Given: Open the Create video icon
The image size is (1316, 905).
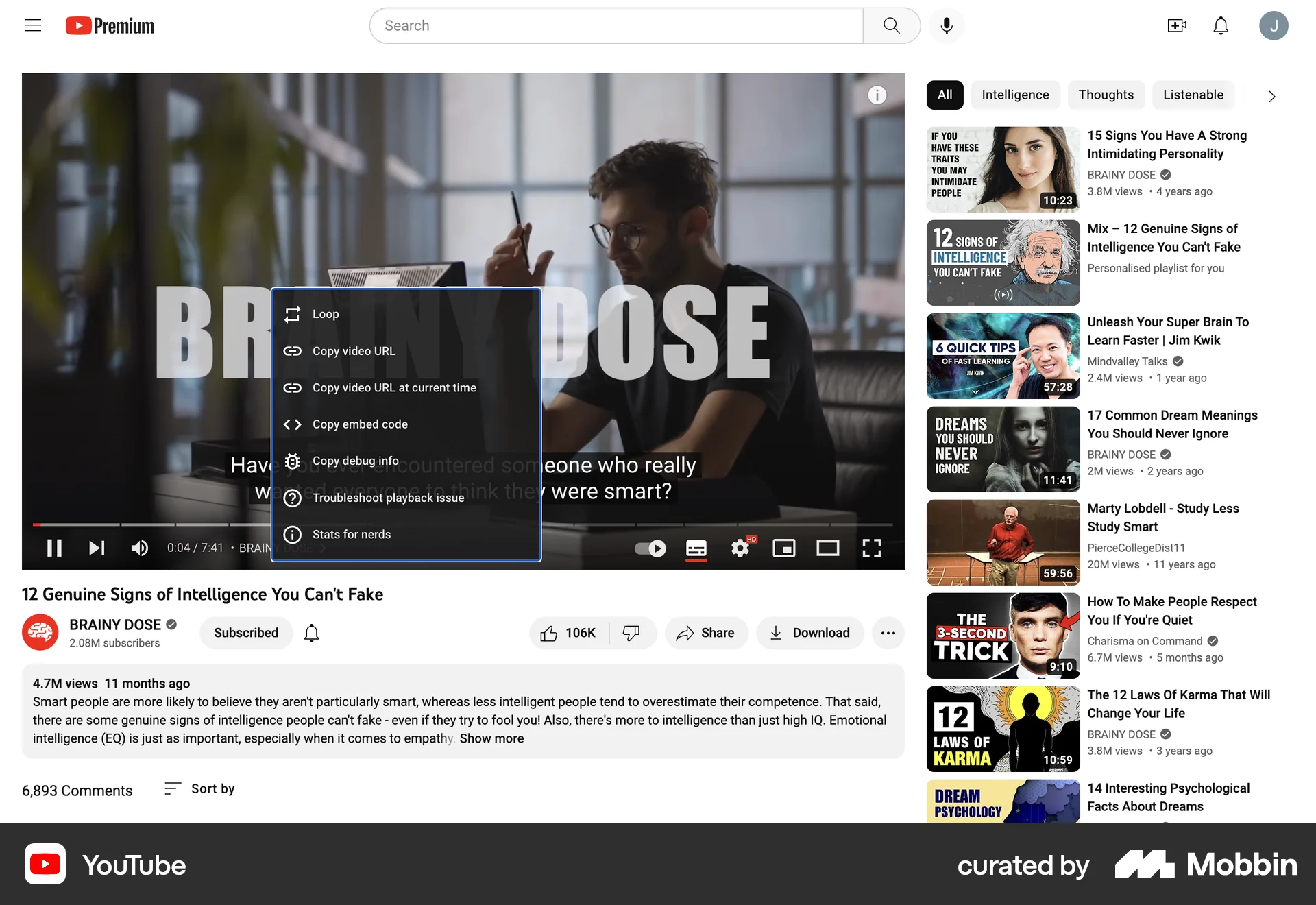Looking at the screenshot, I should point(1177,25).
